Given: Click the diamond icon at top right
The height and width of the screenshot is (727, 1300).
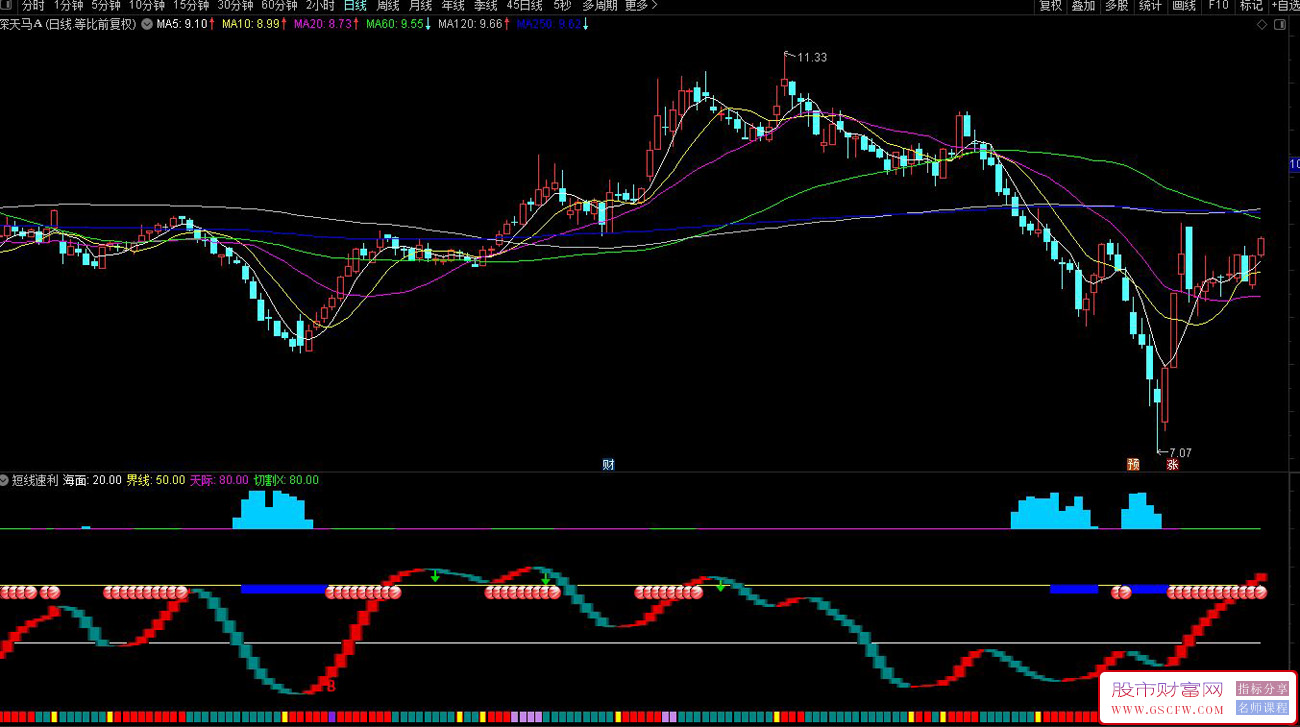Looking at the screenshot, I should (1261, 25).
